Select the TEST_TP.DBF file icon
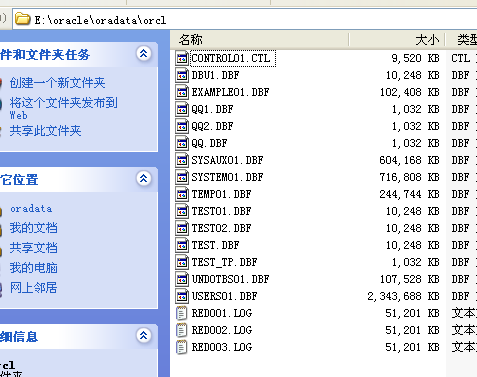477x377 pixels. [x=182, y=262]
